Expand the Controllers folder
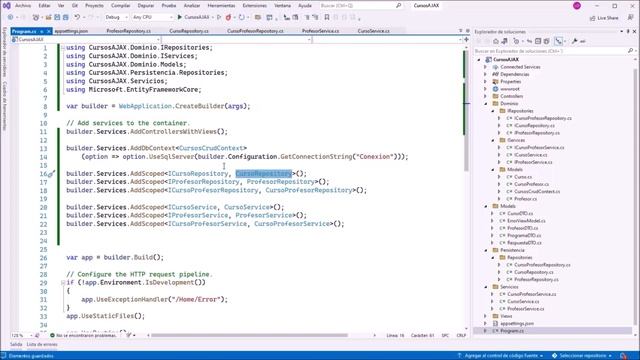Viewport: 640px width, 360px height. pyautogui.click(x=485, y=96)
